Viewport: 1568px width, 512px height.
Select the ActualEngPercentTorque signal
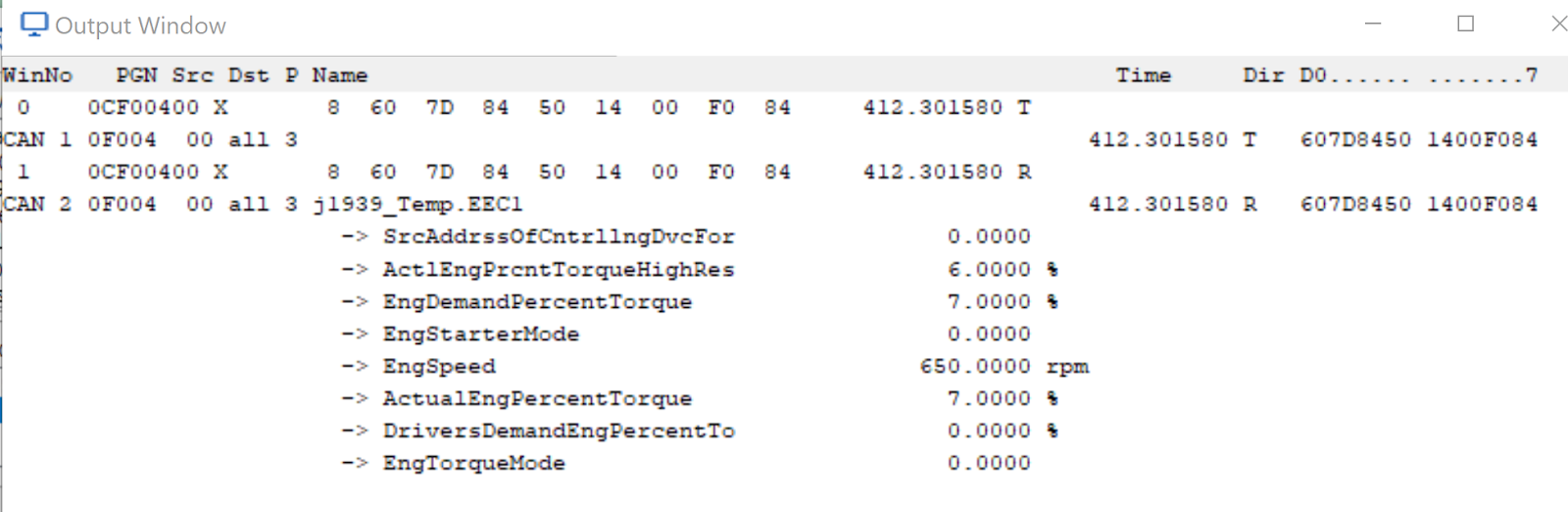coord(537,399)
